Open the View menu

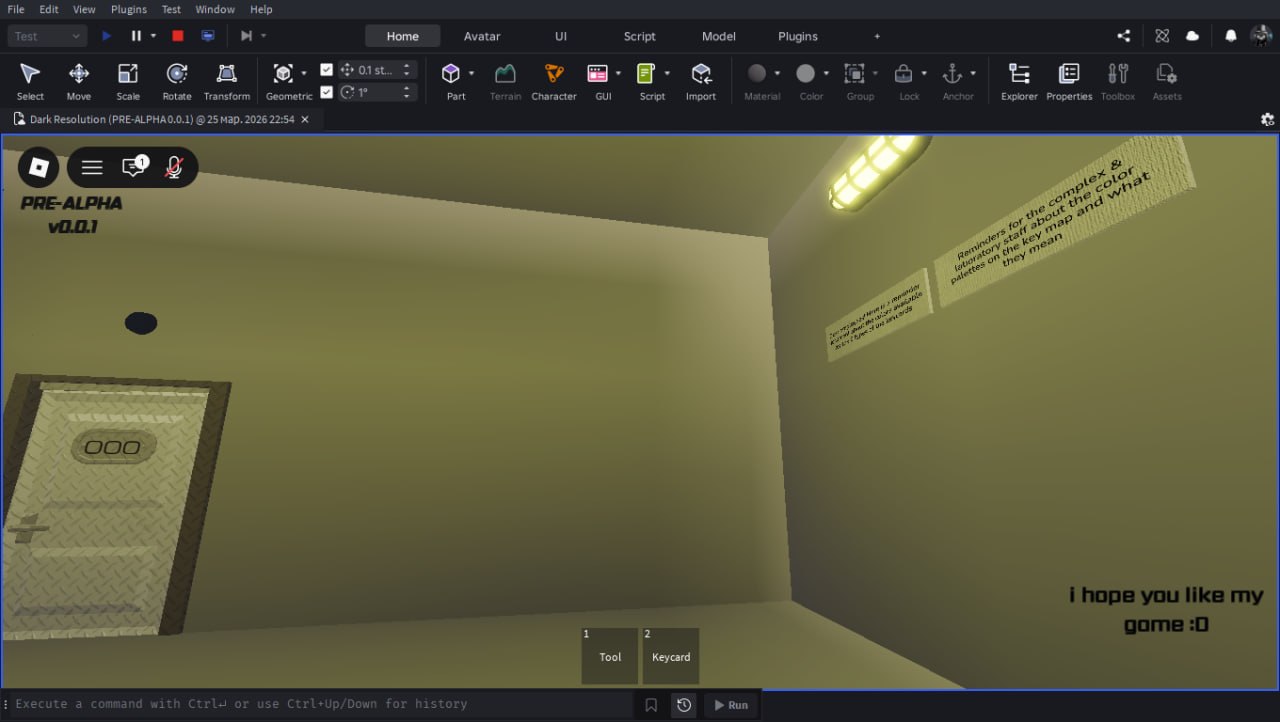coord(84,9)
